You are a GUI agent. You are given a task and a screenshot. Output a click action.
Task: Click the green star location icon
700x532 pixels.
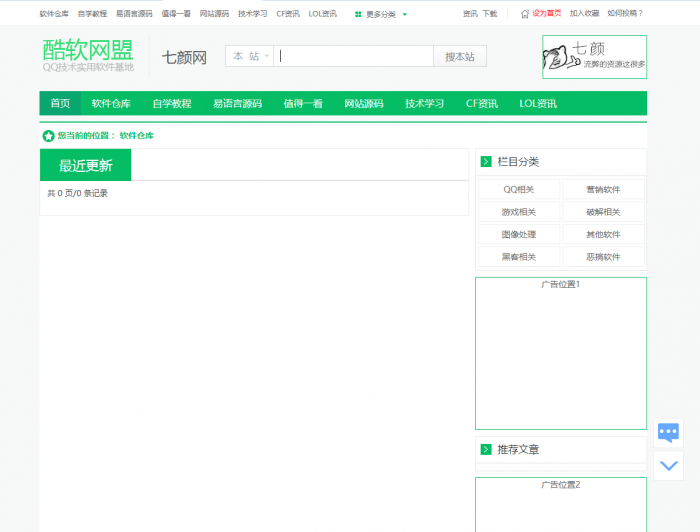(x=48, y=136)
